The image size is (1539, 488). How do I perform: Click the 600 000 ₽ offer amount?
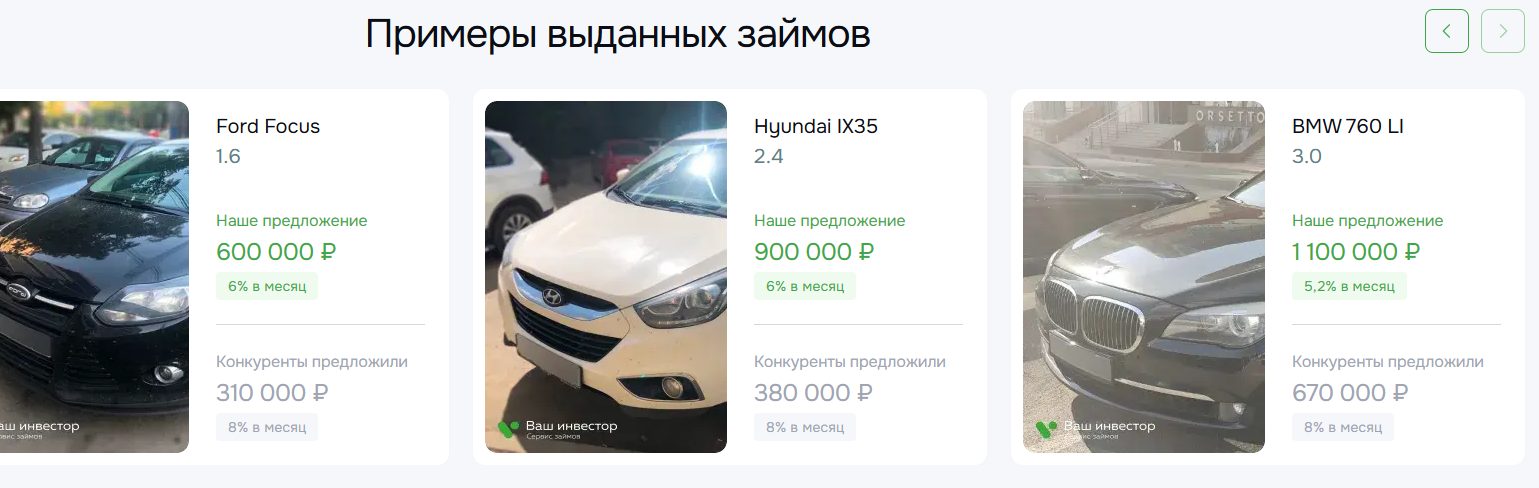276,252
